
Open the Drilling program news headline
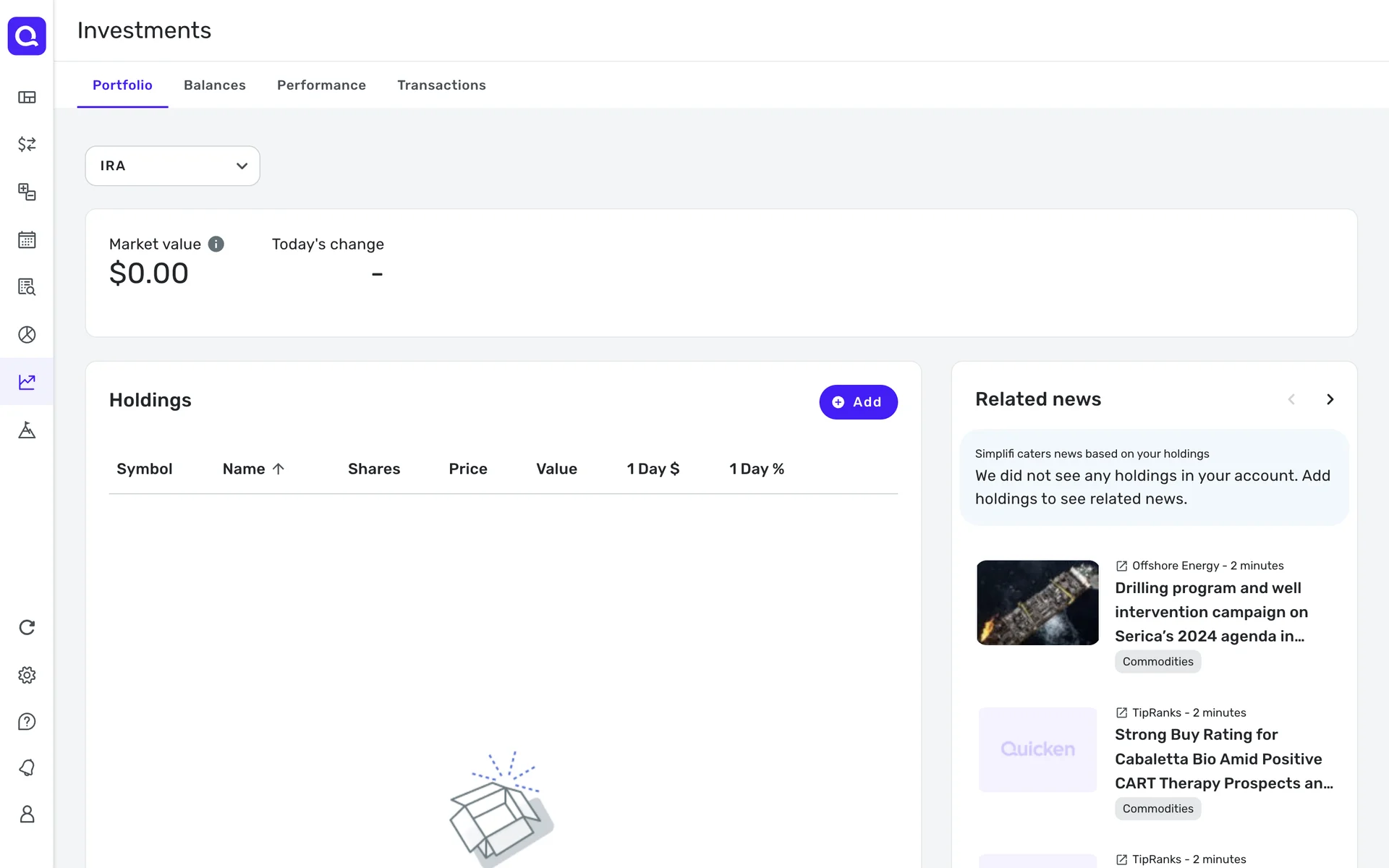(1210, 612)
